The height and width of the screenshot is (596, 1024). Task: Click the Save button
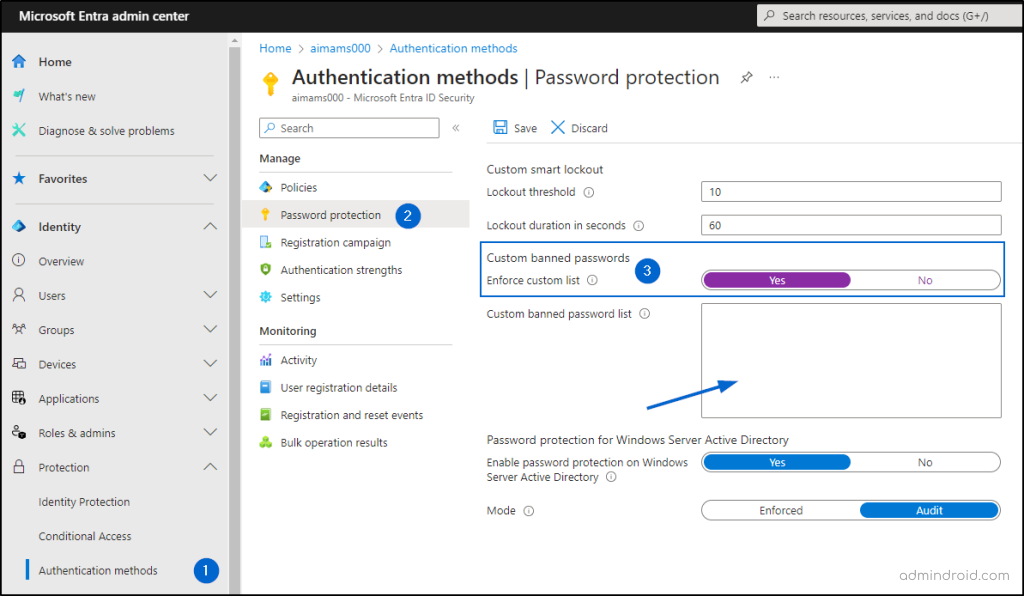coord(515,128)
